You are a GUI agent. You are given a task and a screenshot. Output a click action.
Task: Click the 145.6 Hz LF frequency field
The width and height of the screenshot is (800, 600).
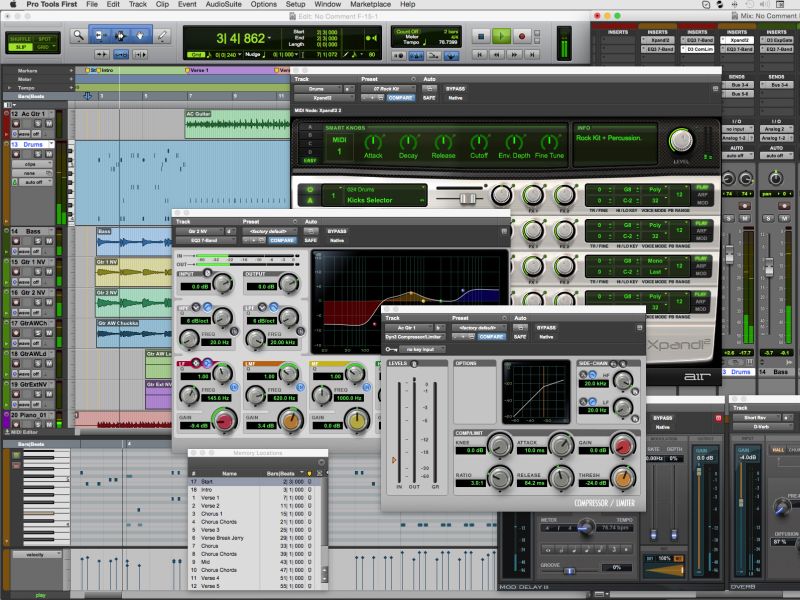[218, 398]
